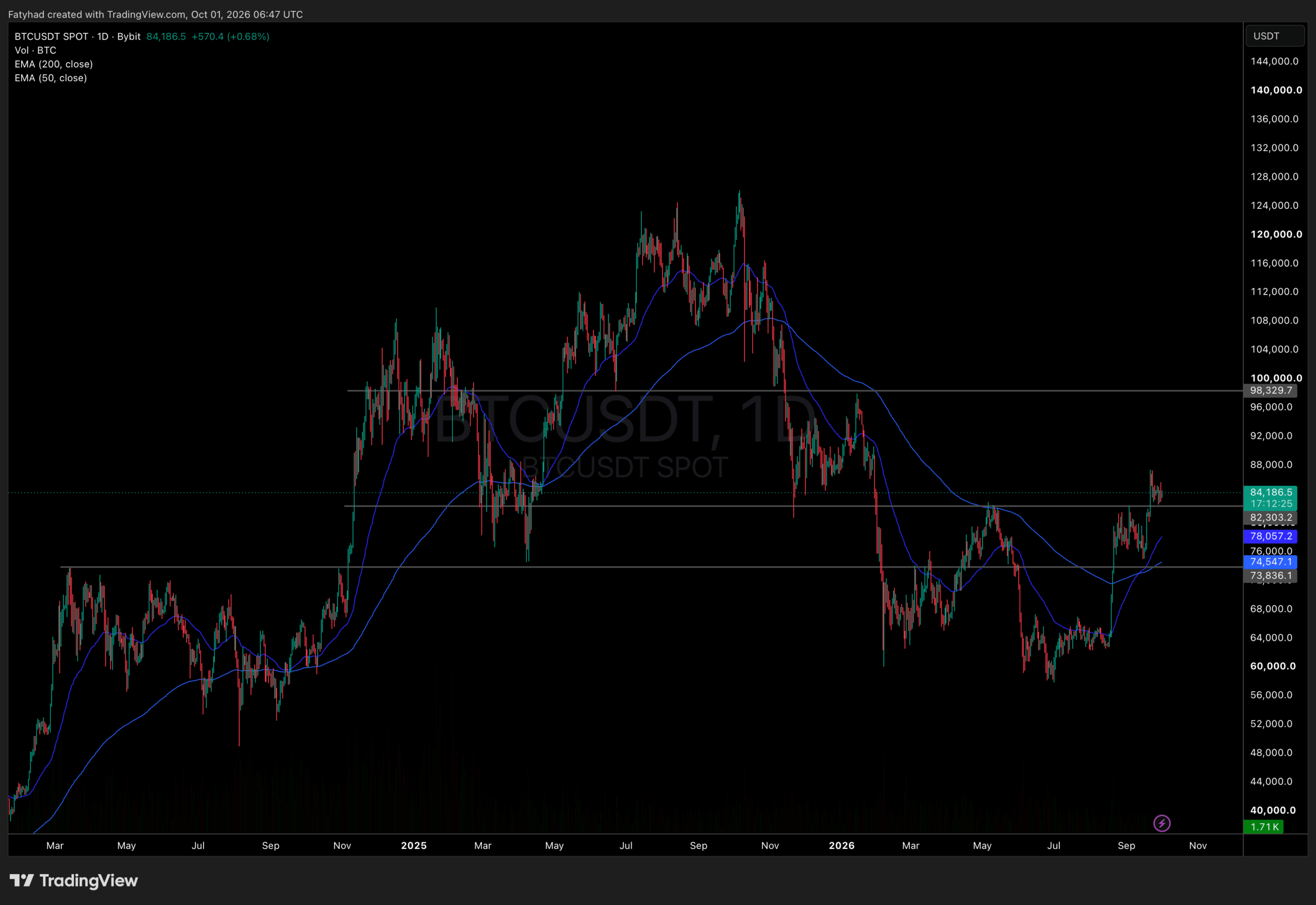This screenshot has width=1316, height=905.
Task: Click the 78,057.2 EMA price label
Action: coord(1271,536)
